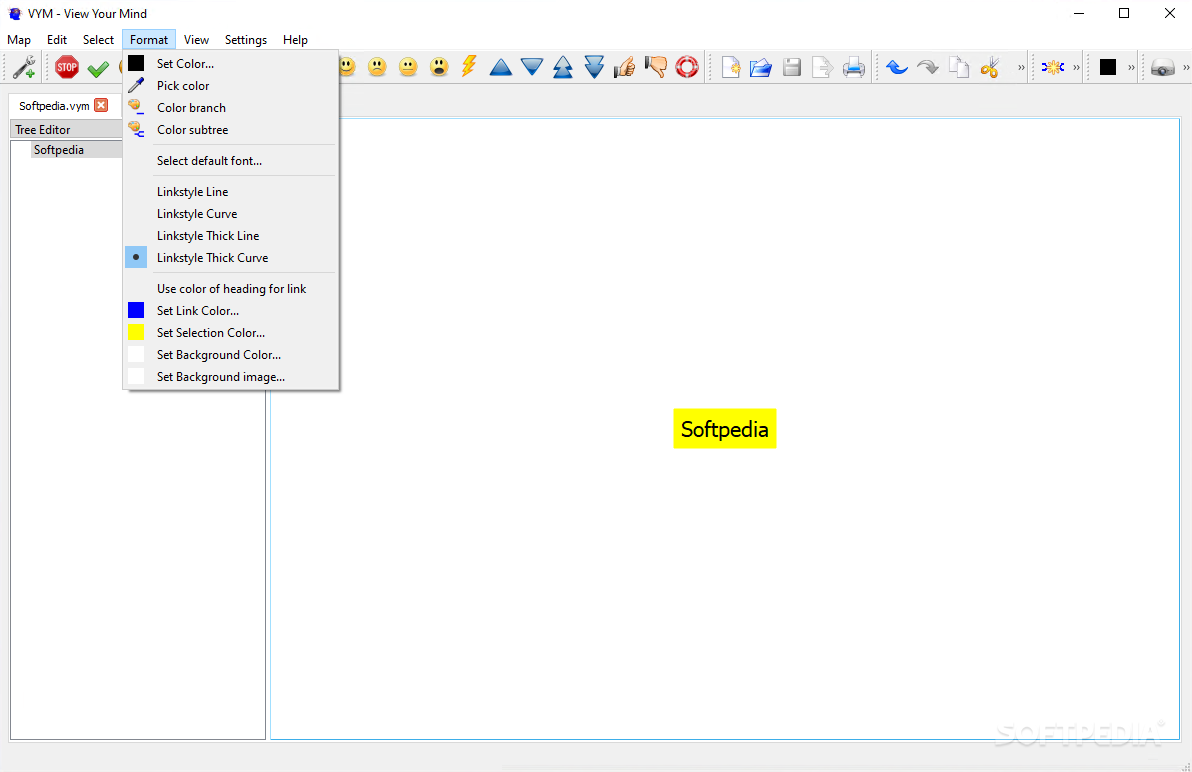The width and height of the screenshot is (1192, 772).
Task: Click the yellow star branch toolbar icon
Action: pos(1053,68)
